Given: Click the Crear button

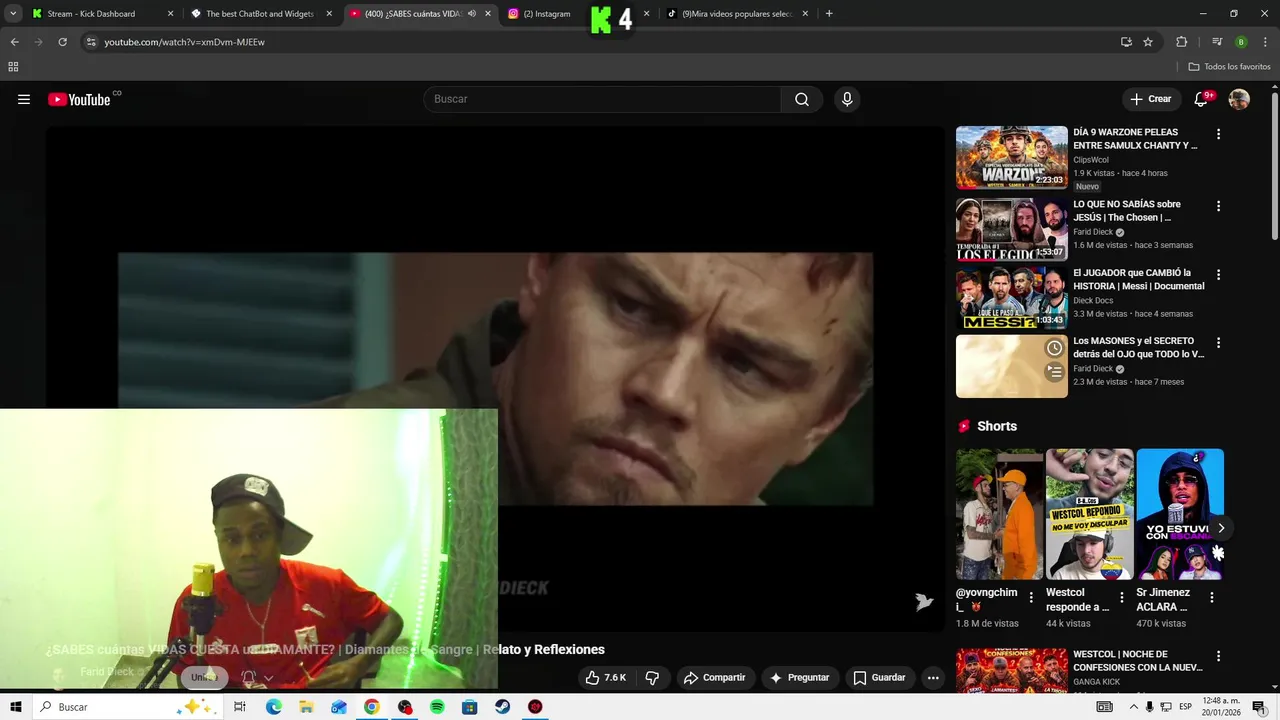Looking at the screenshot, I should coord(1150,99).
